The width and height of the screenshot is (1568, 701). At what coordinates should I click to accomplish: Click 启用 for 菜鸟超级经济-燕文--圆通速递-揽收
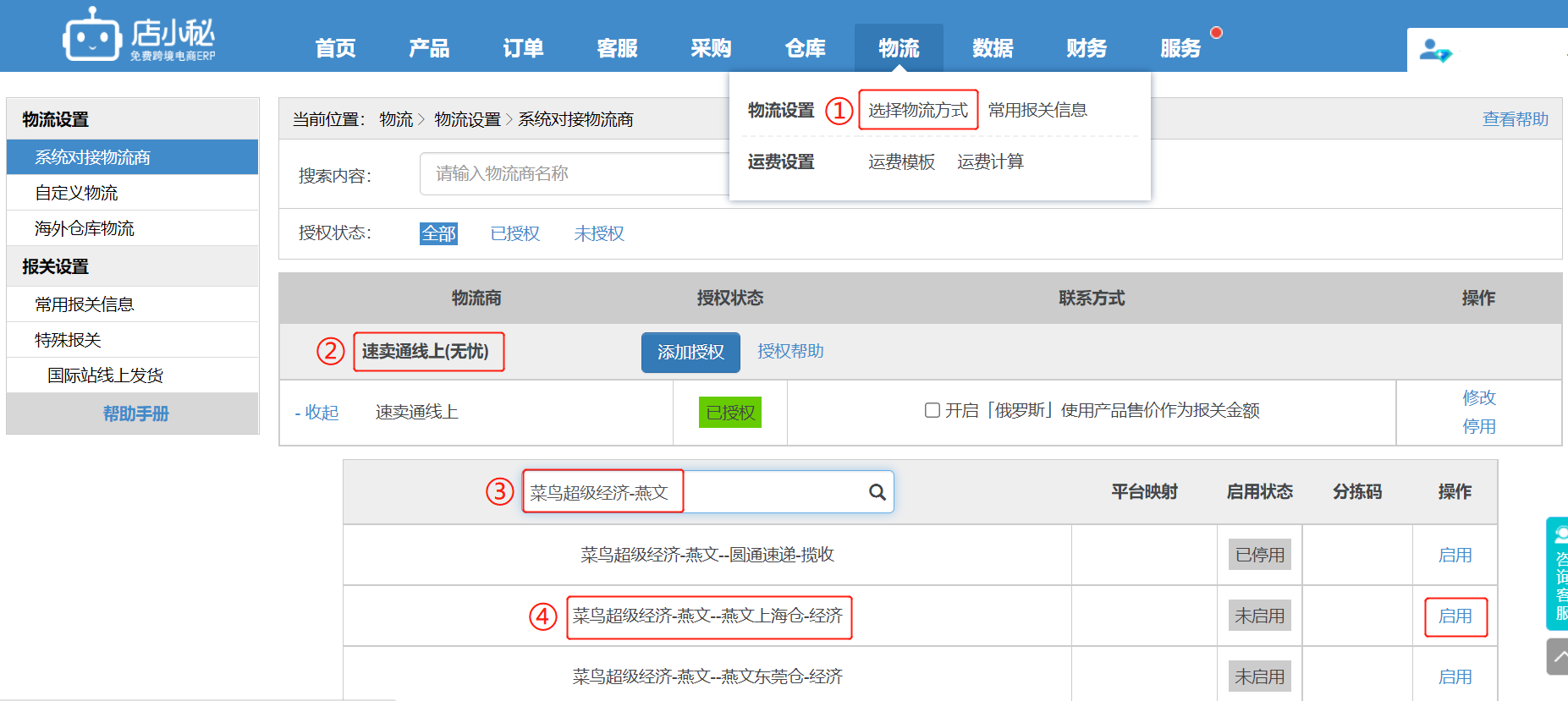coord(1455,556)
